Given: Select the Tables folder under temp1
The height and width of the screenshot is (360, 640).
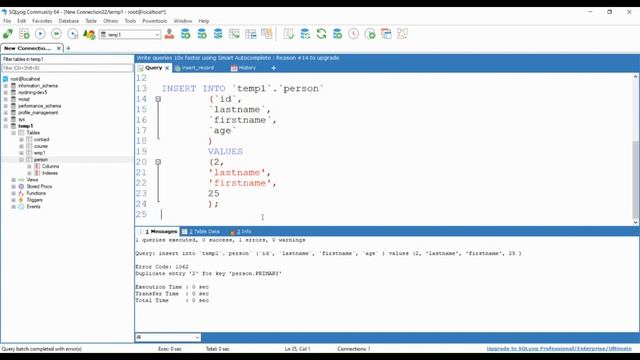Looking at the screenshot, I should 33,133.
